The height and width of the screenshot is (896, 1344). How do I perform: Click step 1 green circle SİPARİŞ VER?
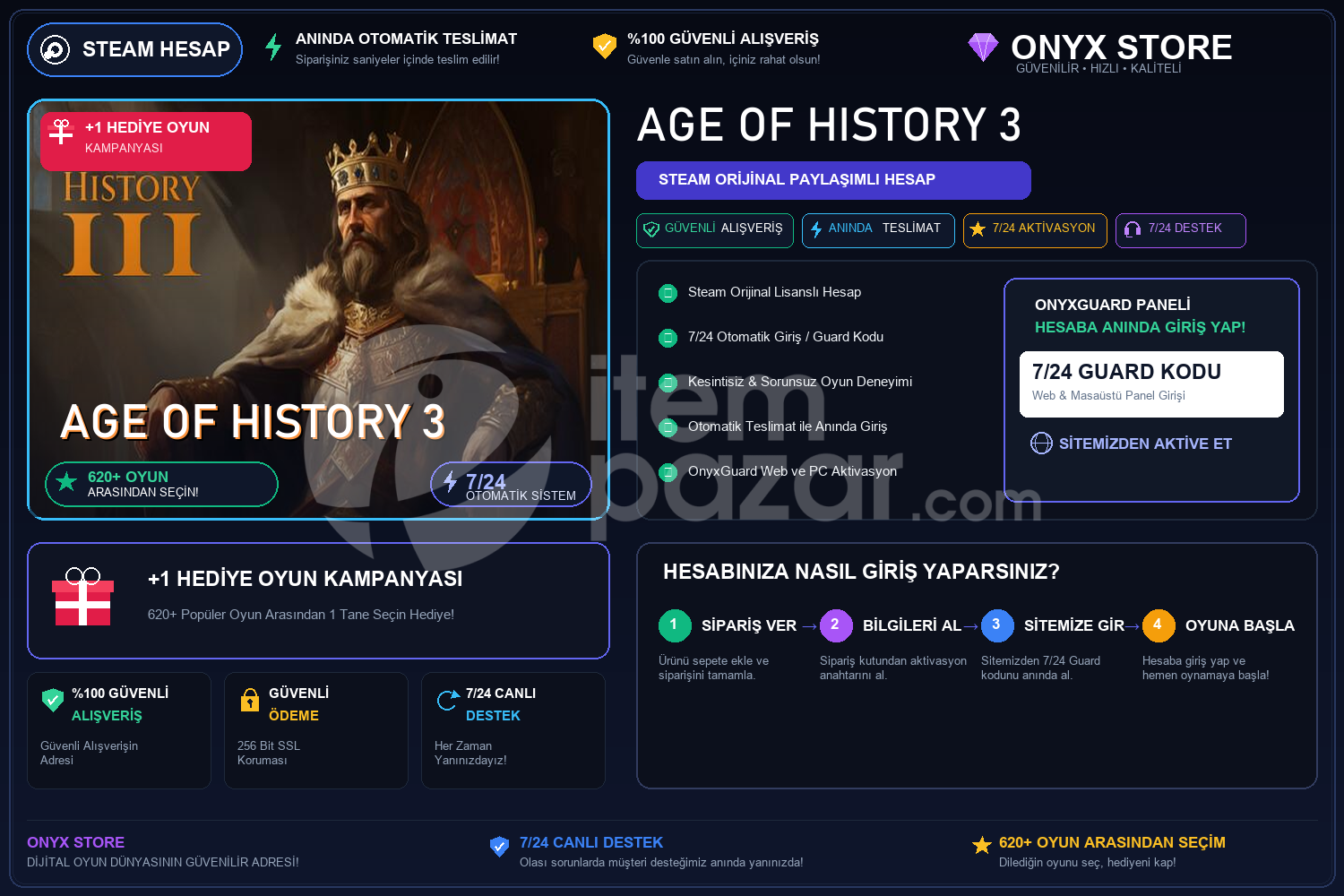[675, 625]
